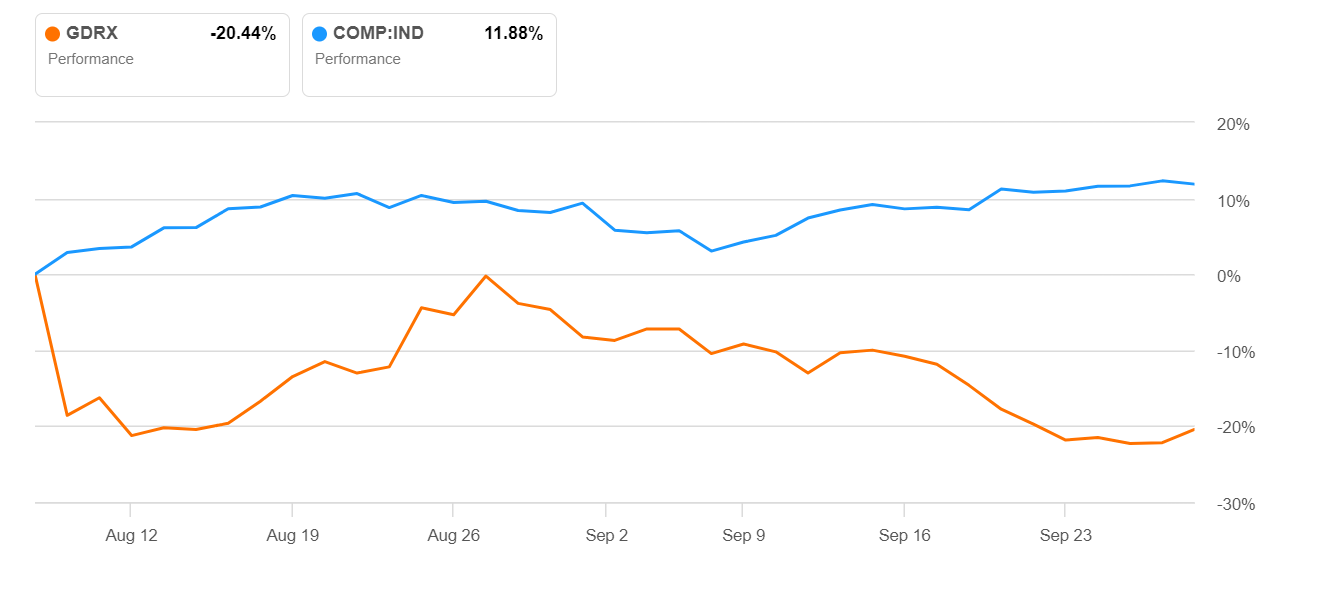Click the Sep 9 date label
Screen dimensions: 1330x591
[x=743, y=536]
